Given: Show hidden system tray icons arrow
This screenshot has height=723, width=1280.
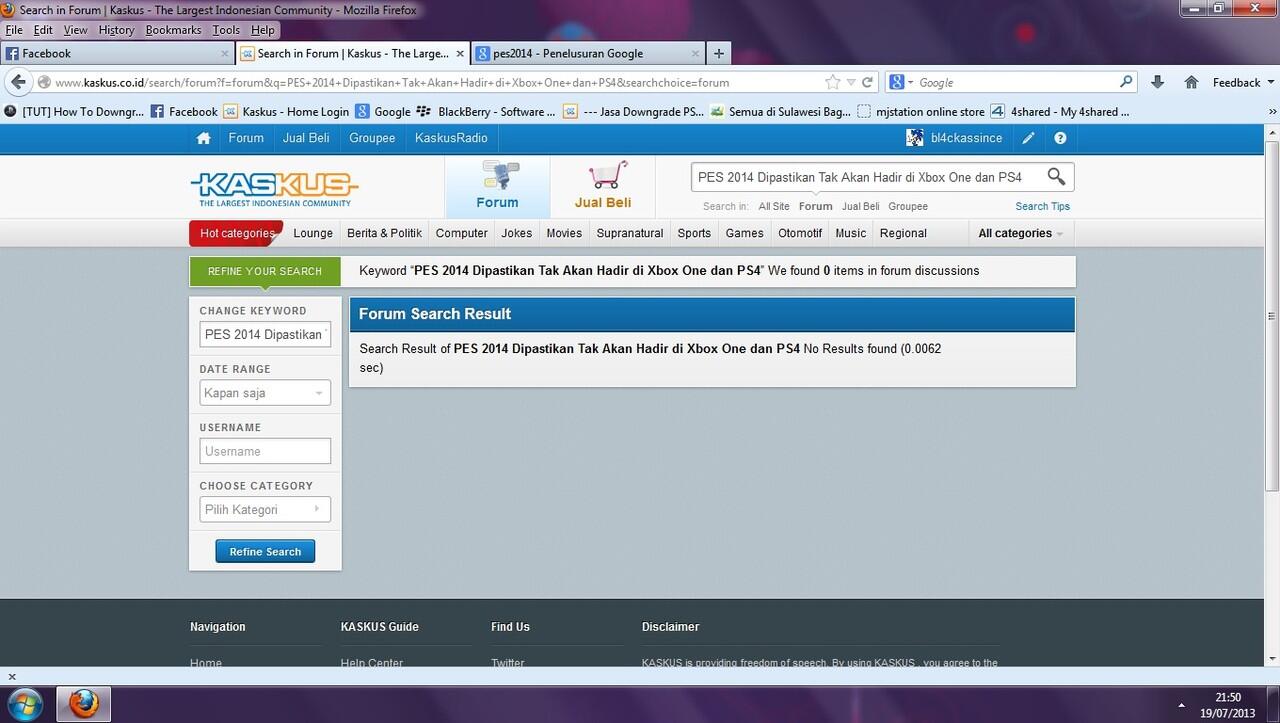Looking at the screenshot, I should click(x=1183, y=704).
